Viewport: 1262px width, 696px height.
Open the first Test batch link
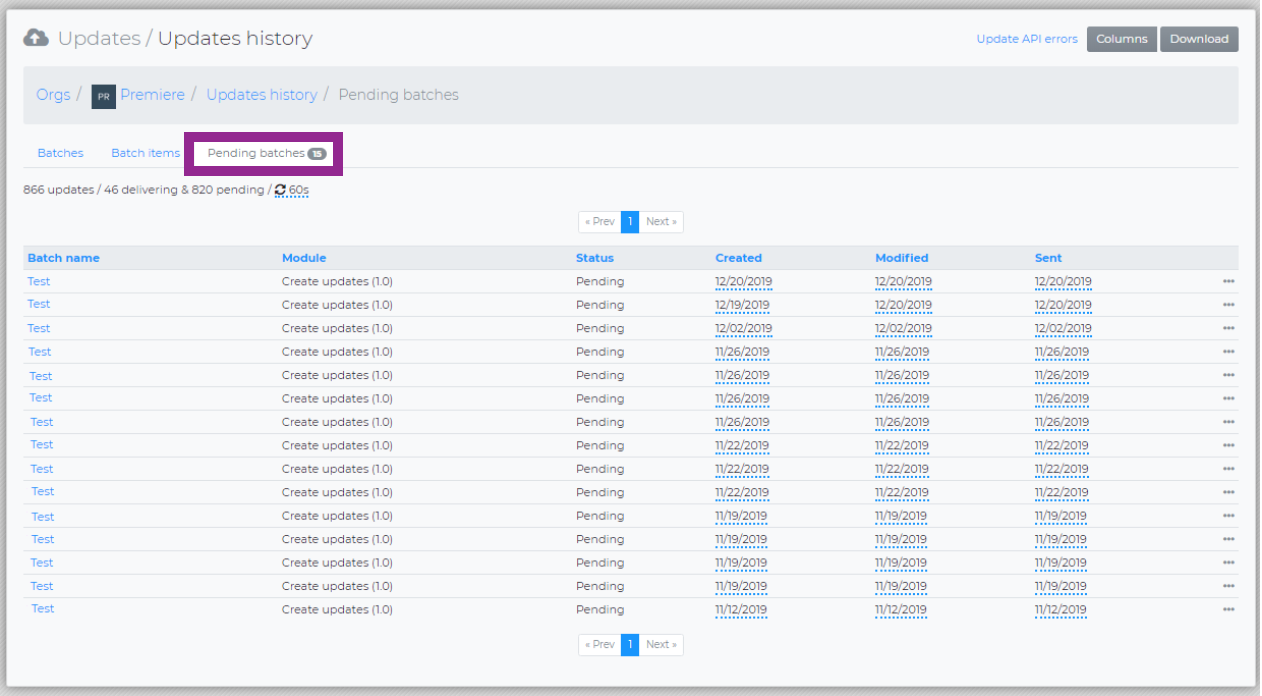[x=39, y=282]
